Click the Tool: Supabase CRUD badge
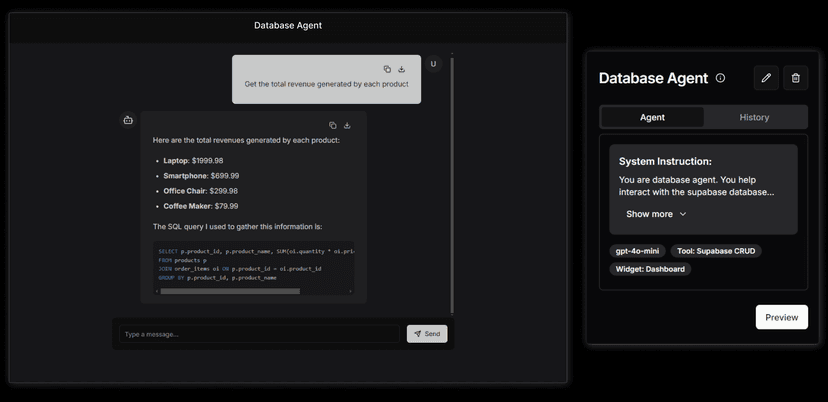The height and width of the screenshot is (402, 828). [715, 251]
